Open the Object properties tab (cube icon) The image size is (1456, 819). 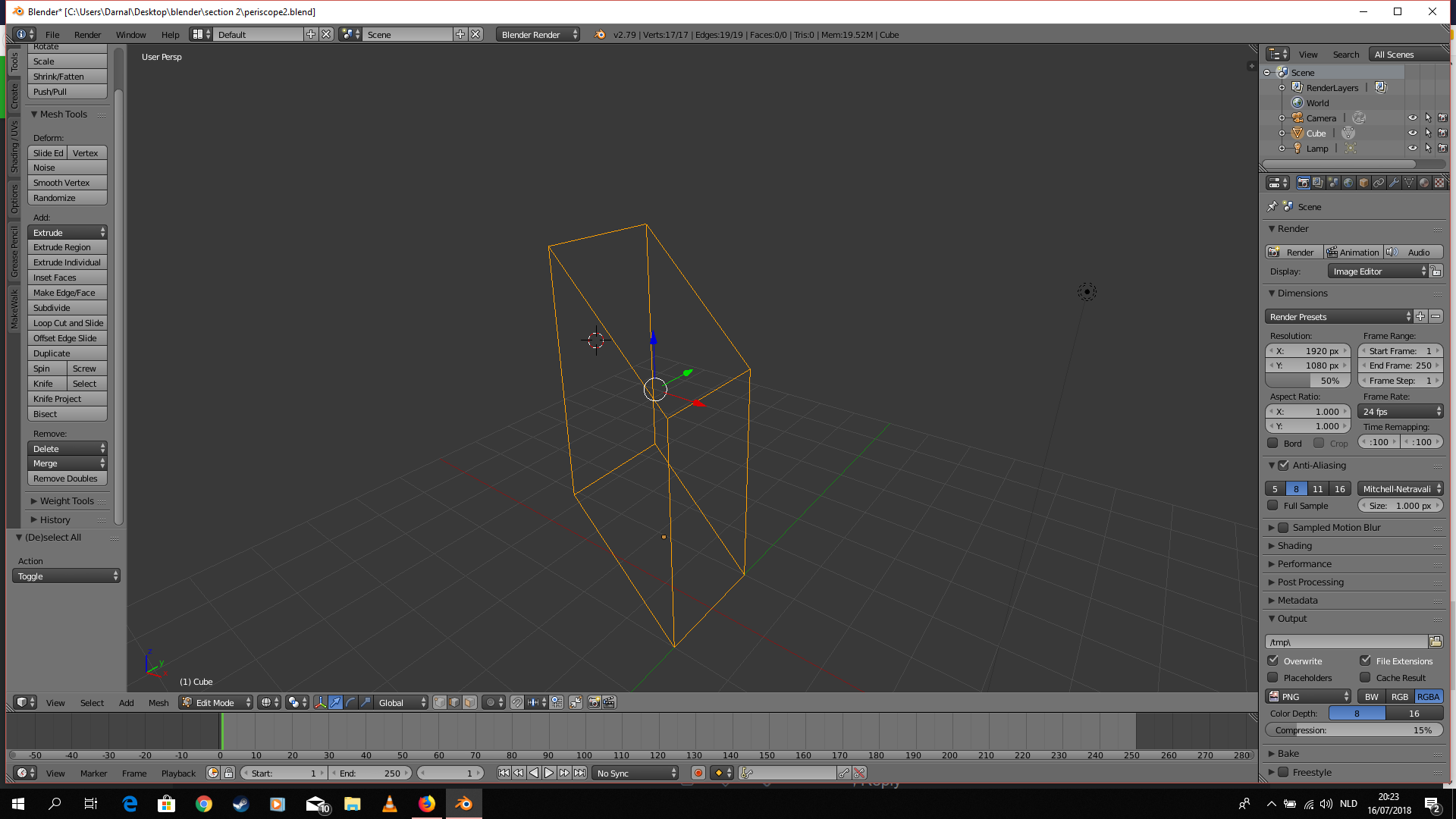tap(1363, 183)
